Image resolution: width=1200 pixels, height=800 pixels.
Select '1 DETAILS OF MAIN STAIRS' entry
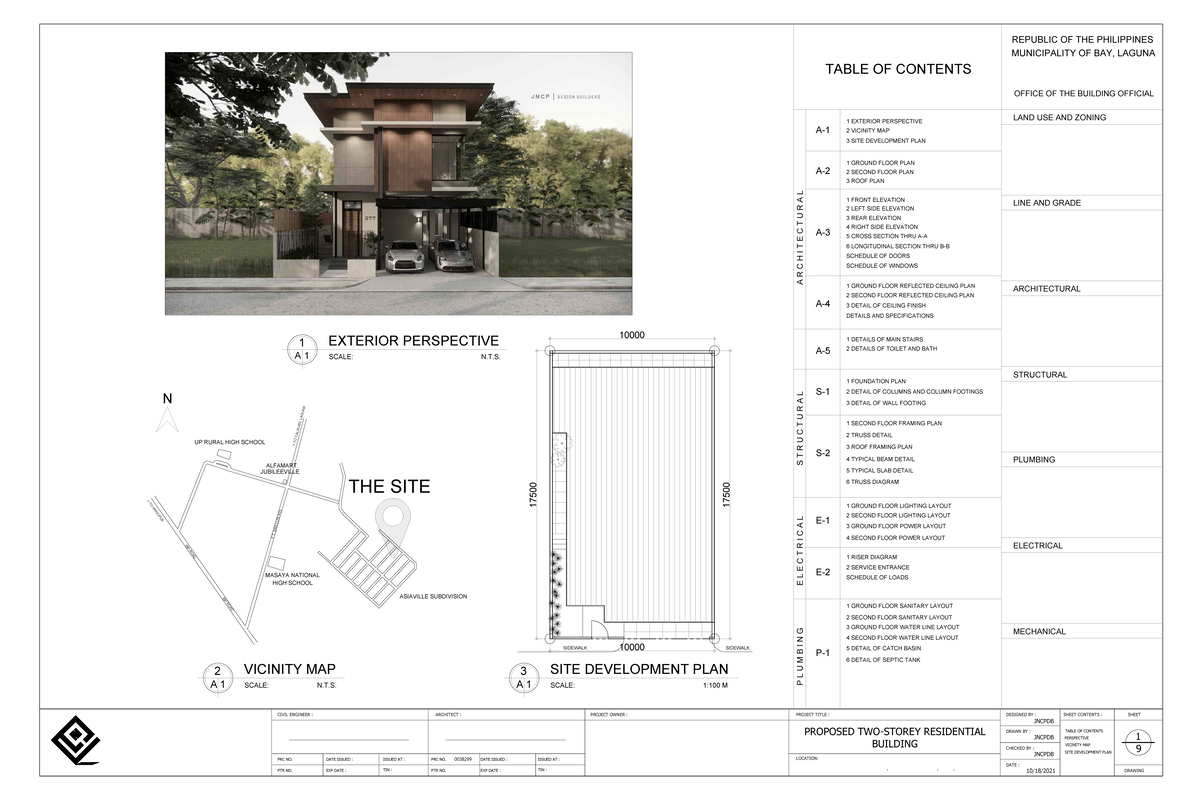click(x=884, y=339)
